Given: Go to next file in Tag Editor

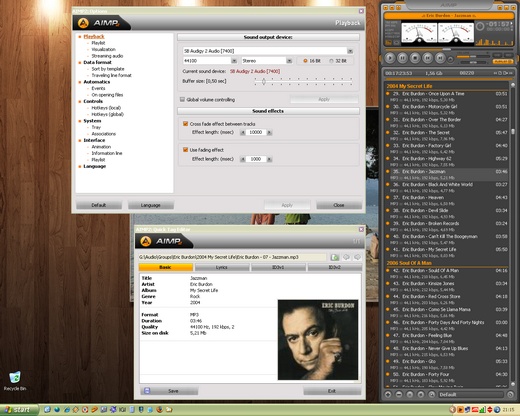Looking at the screenshot, I should coord(357,257).
